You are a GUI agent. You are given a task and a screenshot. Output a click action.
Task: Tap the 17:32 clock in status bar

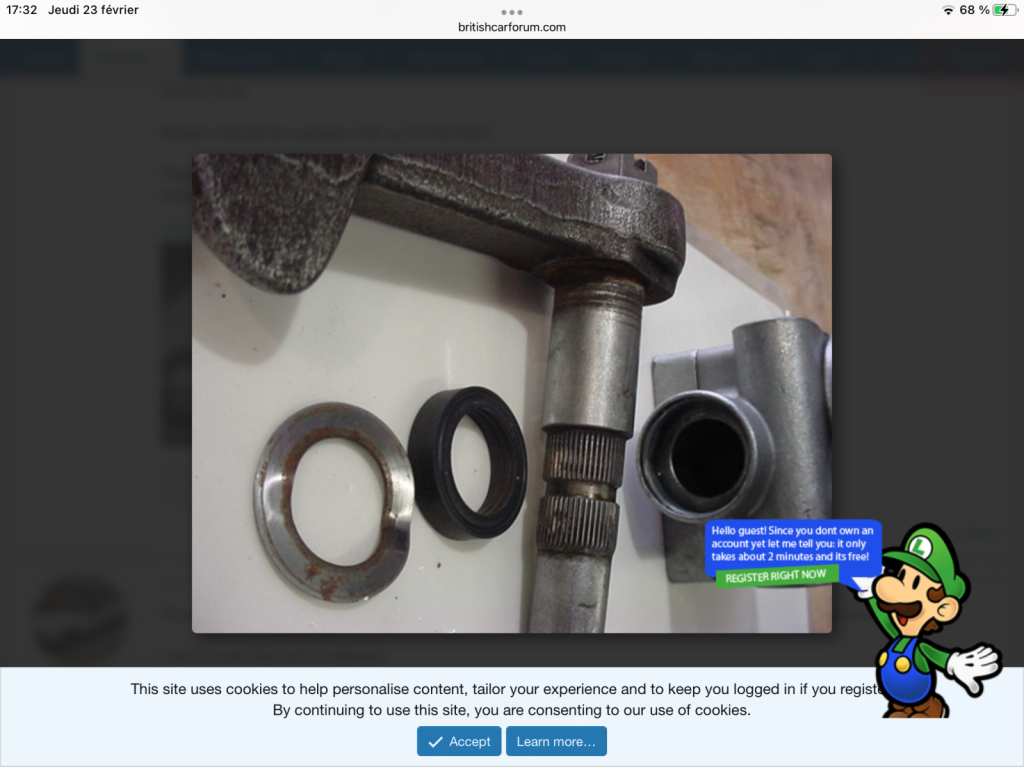(22, 10)
